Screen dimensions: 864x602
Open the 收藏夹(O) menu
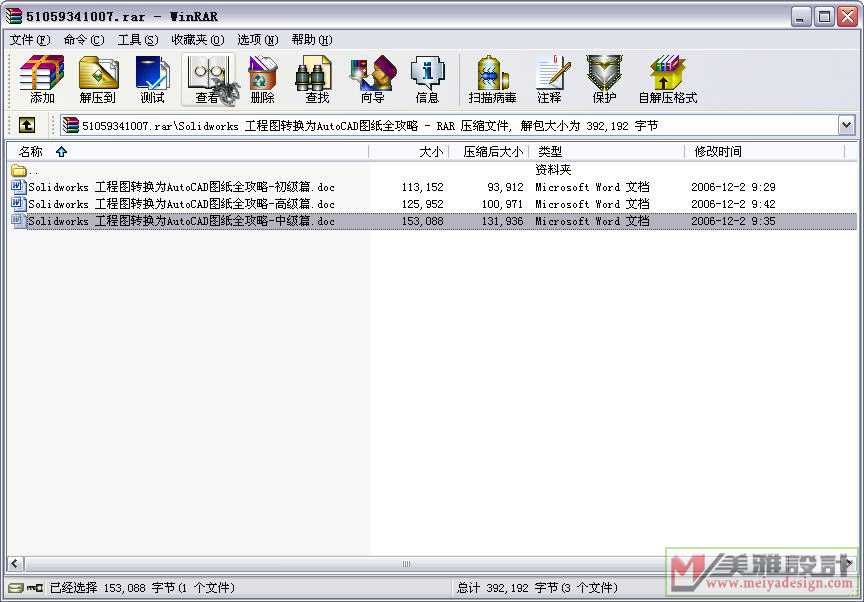(197, 40)
